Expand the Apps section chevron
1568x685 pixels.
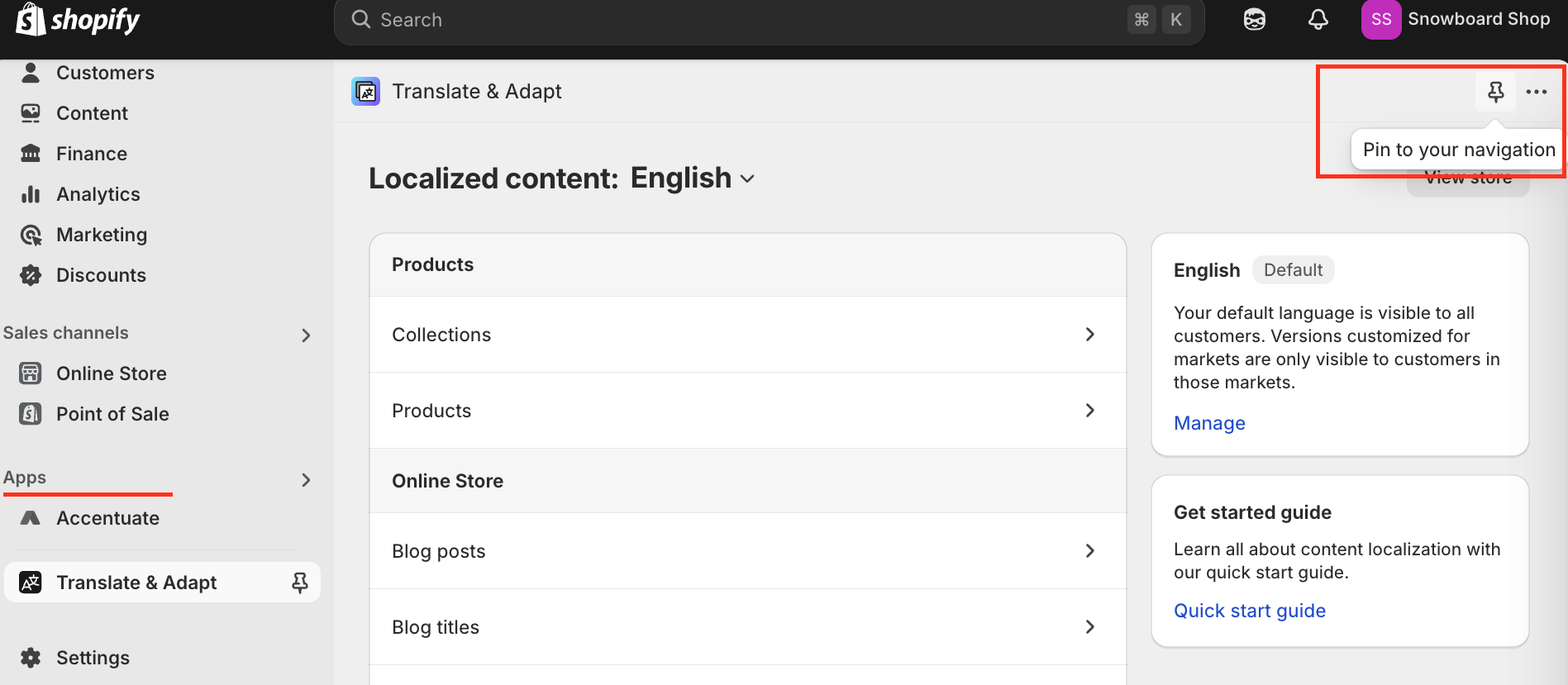(306, 480)
